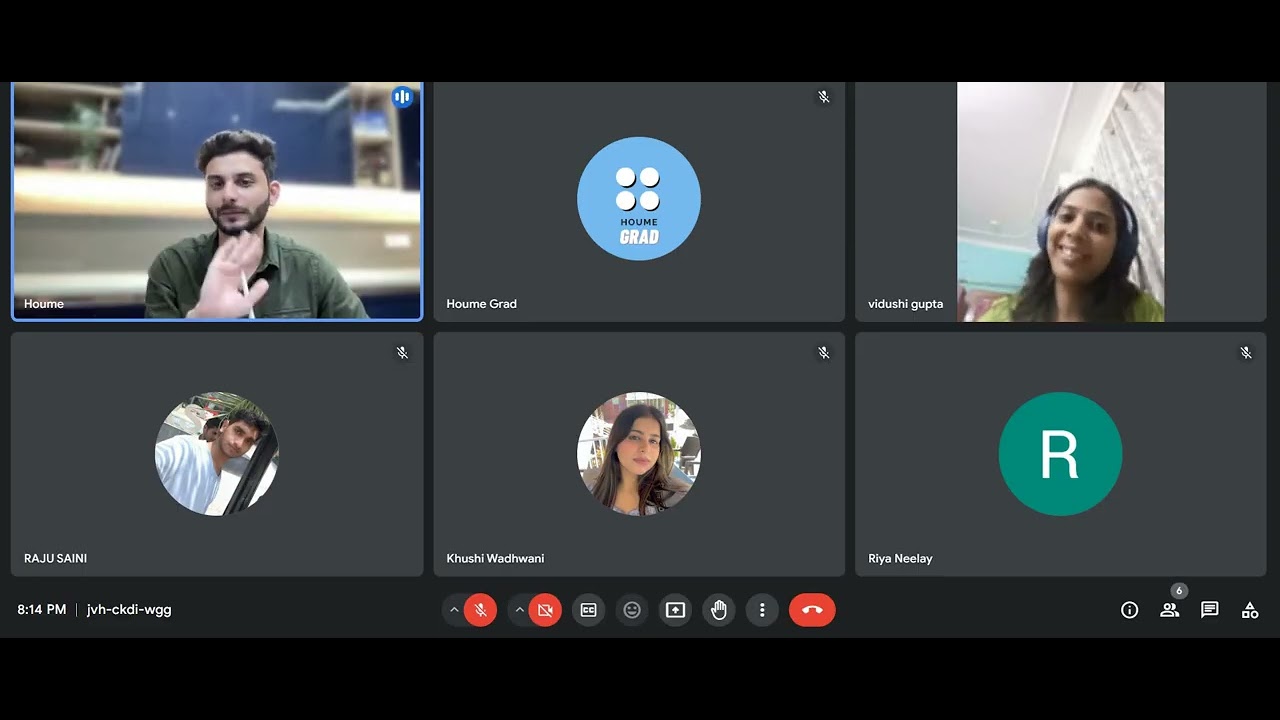The height and width of the screenshot is (720, 1280).
Task: Click RAJU SAINI's profile picture
Action: (217, 454)
